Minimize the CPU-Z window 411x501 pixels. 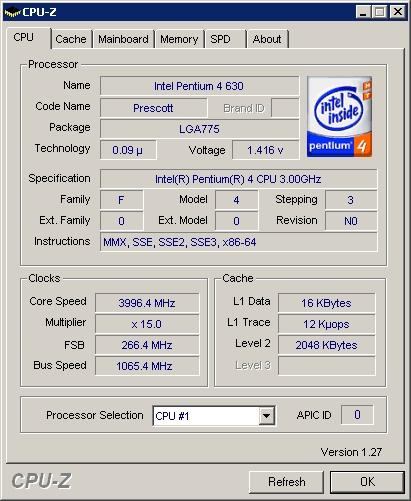coord(363,12)
